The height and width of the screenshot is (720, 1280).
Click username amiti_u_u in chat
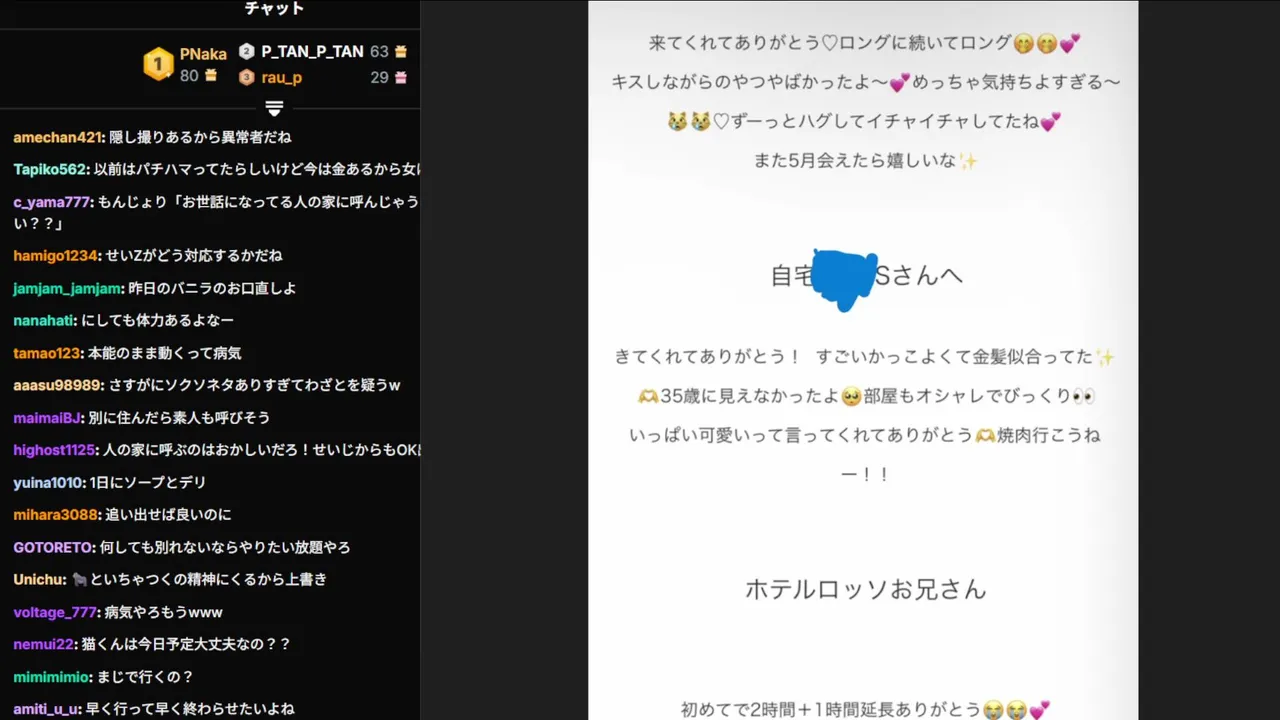point(46,709)
